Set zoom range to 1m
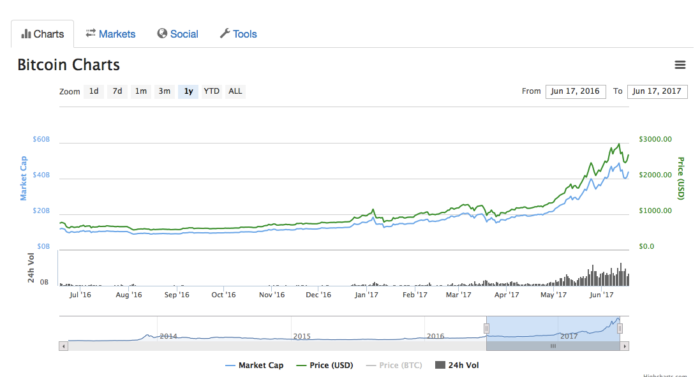The image size is (700, 377). tap(141, 92)
